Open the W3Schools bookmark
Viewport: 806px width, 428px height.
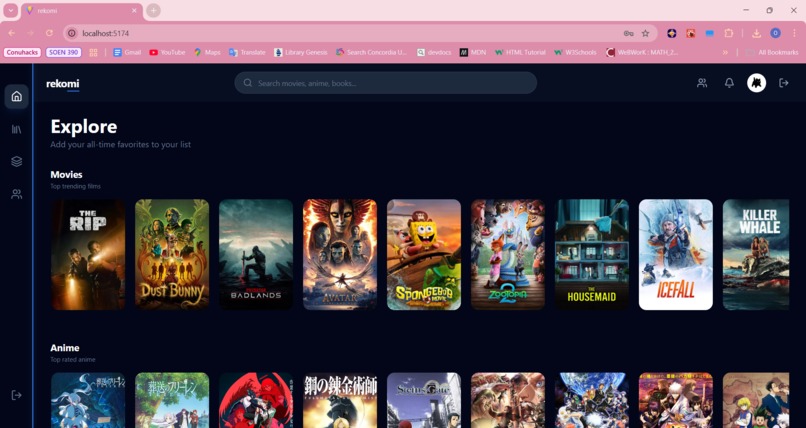575,52
